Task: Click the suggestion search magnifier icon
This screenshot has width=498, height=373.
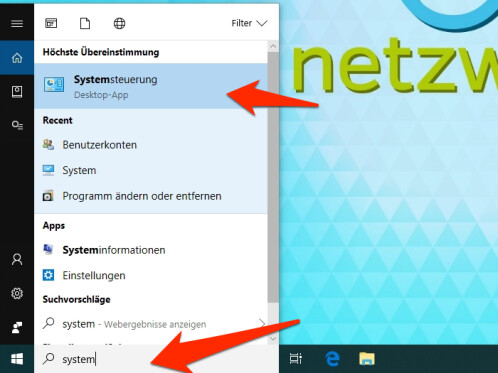Action: [x=49, y=323]
